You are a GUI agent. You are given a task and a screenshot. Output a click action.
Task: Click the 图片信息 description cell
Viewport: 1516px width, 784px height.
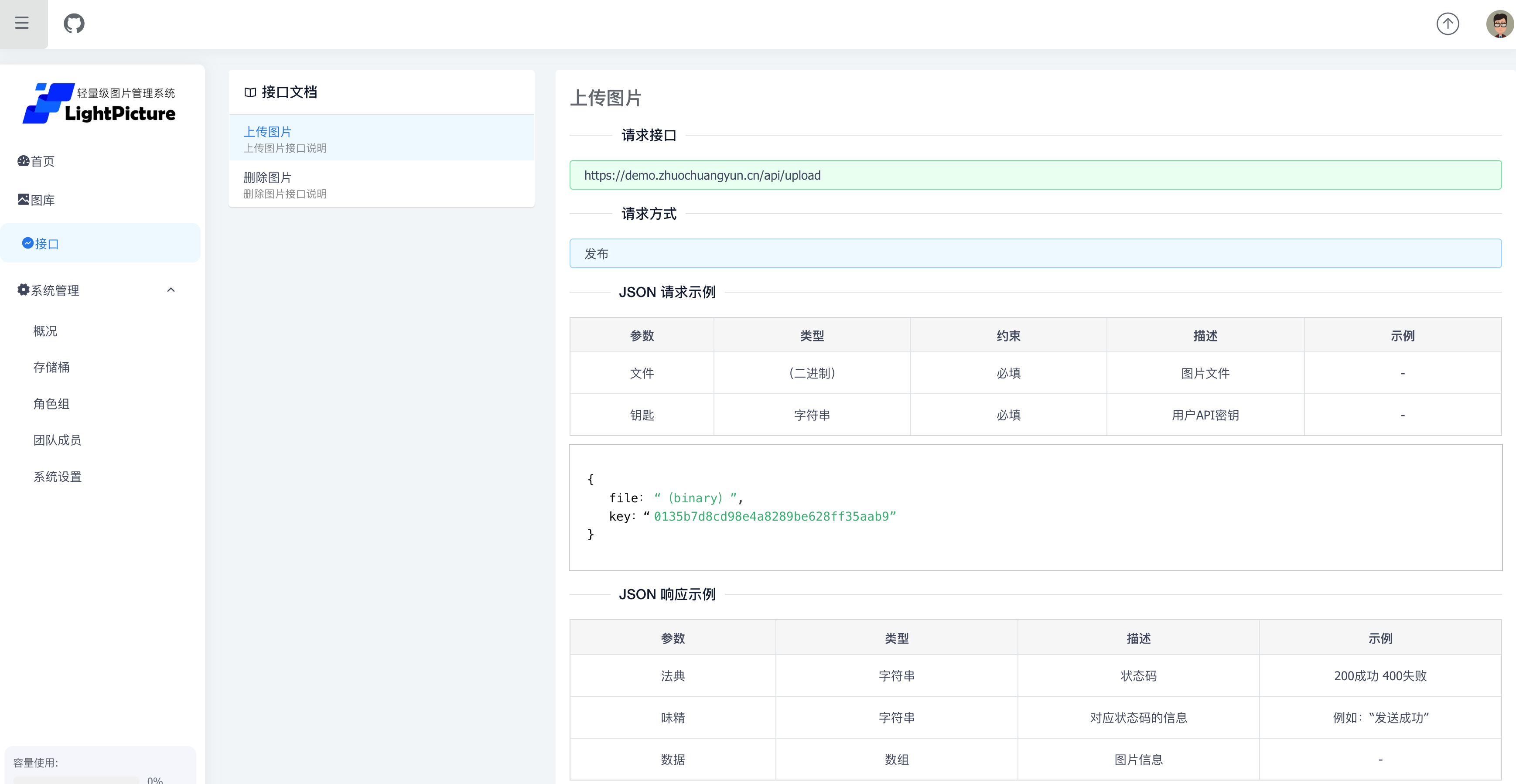pyautogui.click(x=1138, y=759)
